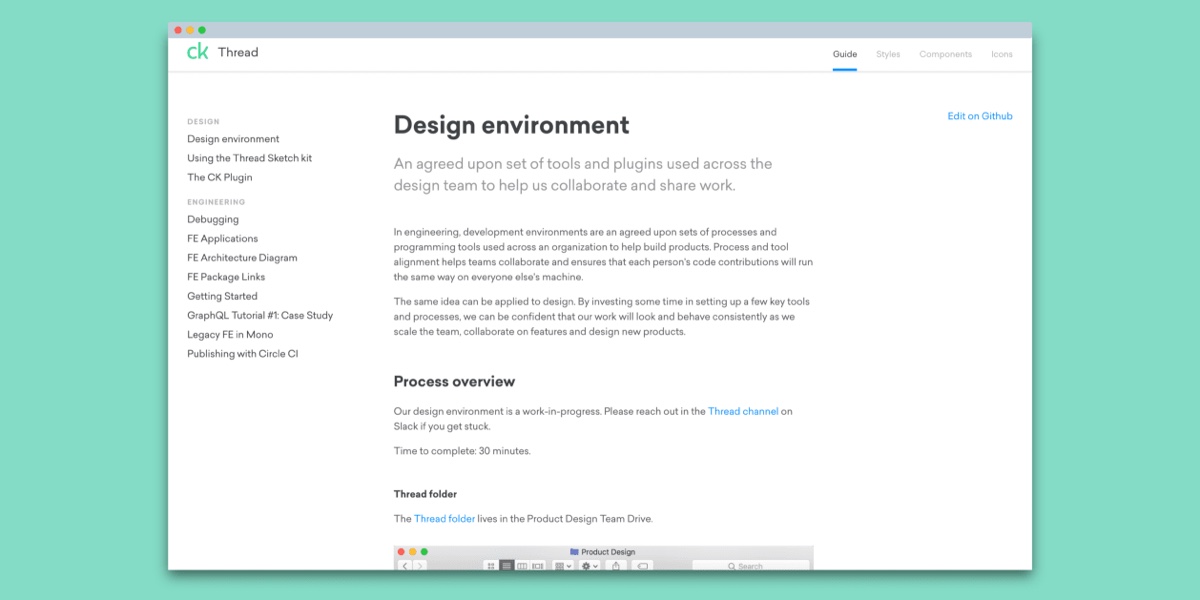
Task: Select list view icon in Finder screenshot
Action: click(x=507, y=566)
